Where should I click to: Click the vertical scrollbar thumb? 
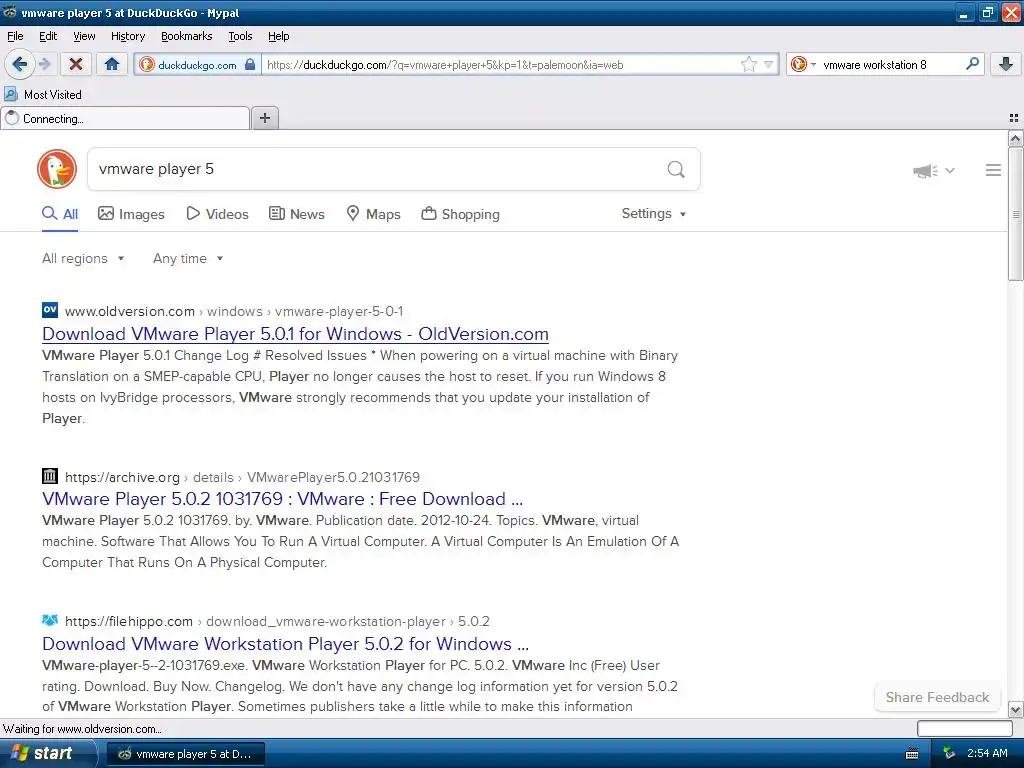[x=1015, y=214]
